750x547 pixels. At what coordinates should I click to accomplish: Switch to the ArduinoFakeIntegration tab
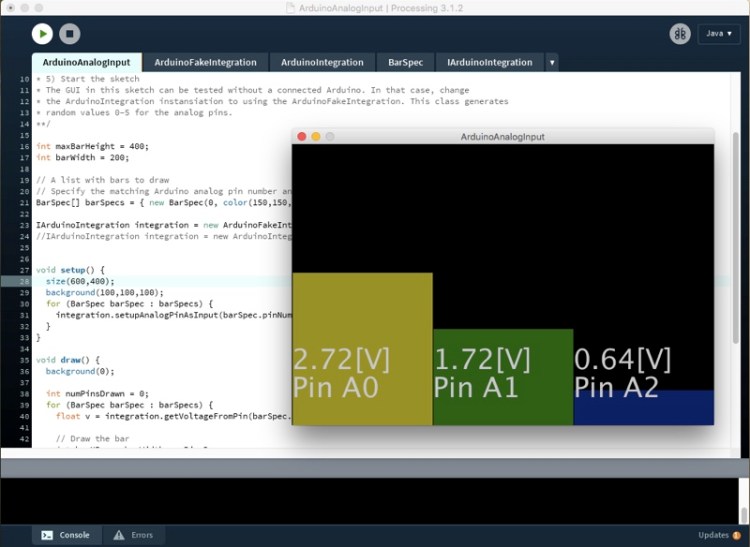tap(205, 62)
